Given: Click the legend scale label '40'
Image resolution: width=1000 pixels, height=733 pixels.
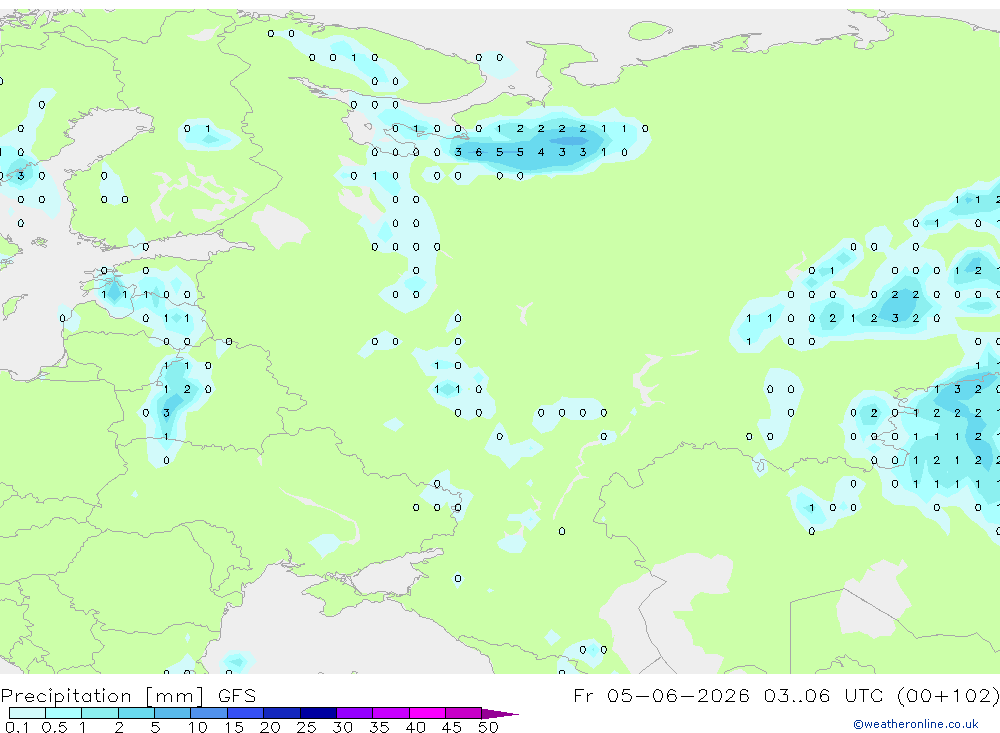Looking at the screenshot, I should pyautogui.click(x=415, y=727).
